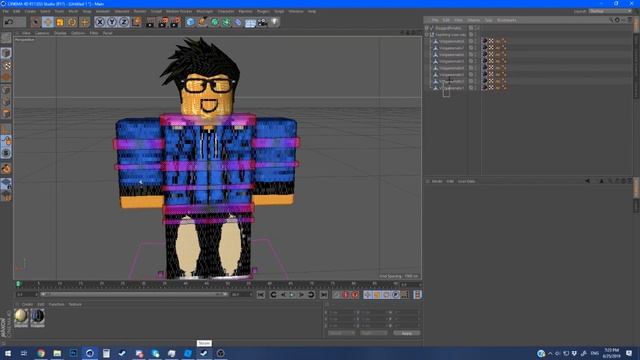Select the Scale tool
Screen dimensions: 640x360
click(60, 22)
